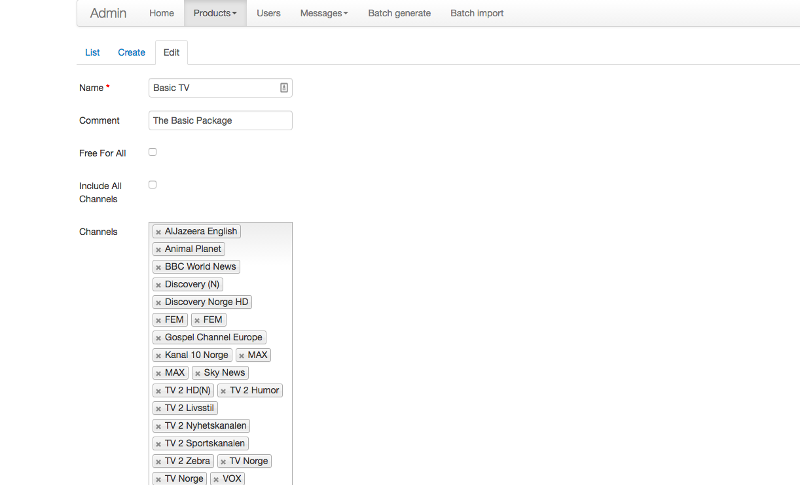Remove the Gospel Channel Europe tag
The image size is (800, 485).
pos(158,338)
